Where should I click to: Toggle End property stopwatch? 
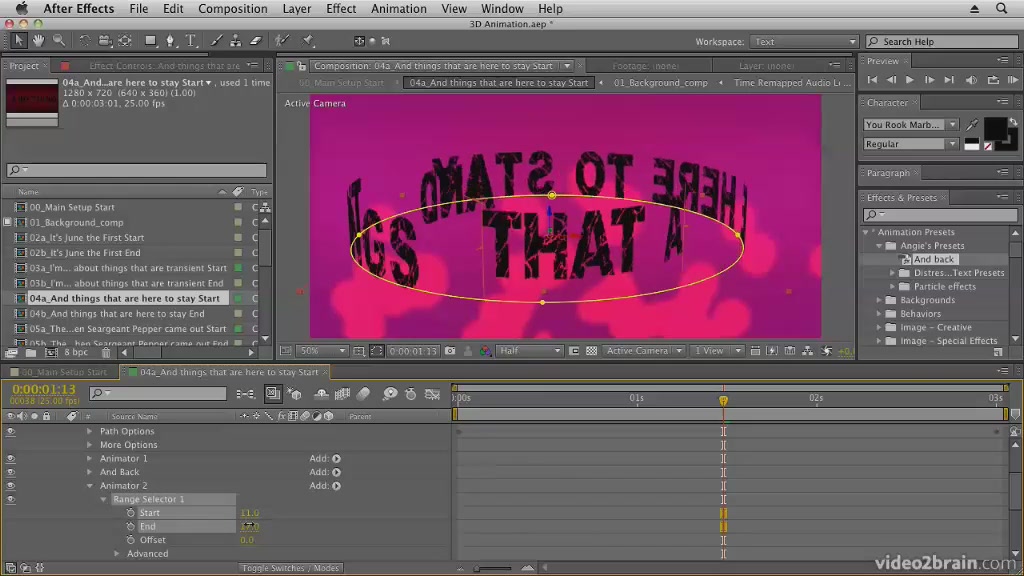point(131,526)
